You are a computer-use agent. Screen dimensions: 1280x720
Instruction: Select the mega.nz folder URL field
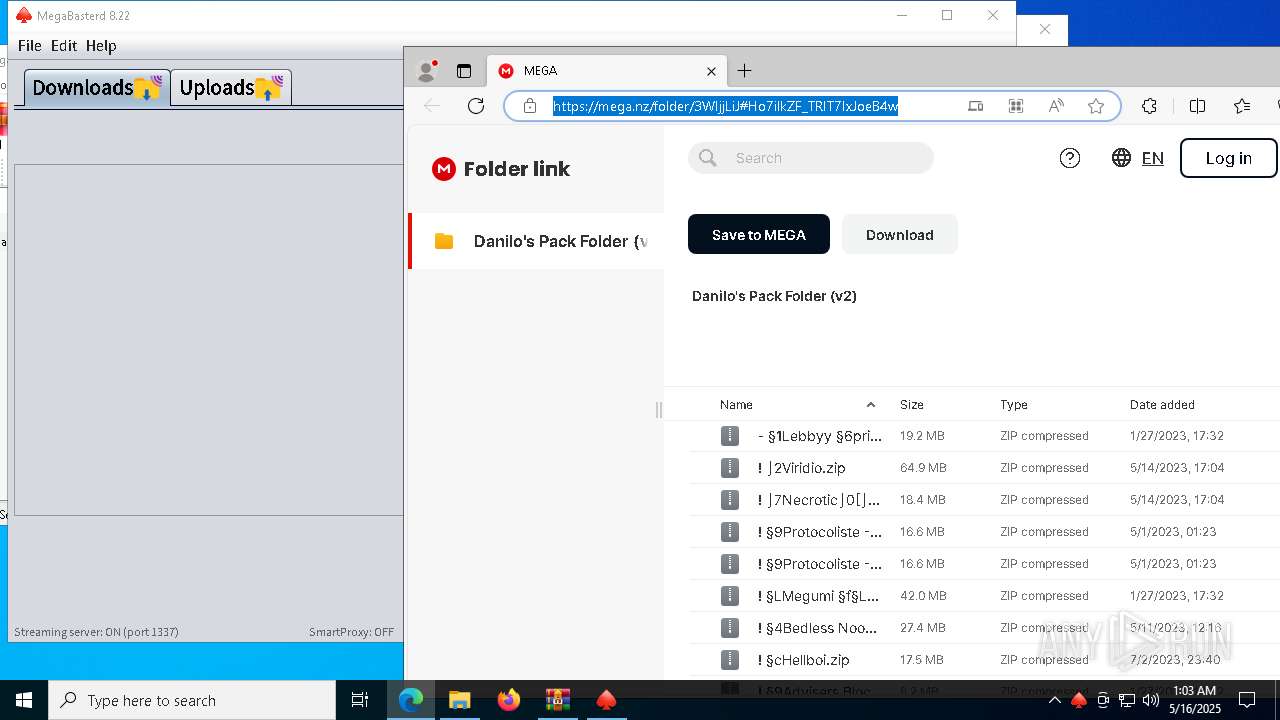(726, 106)
